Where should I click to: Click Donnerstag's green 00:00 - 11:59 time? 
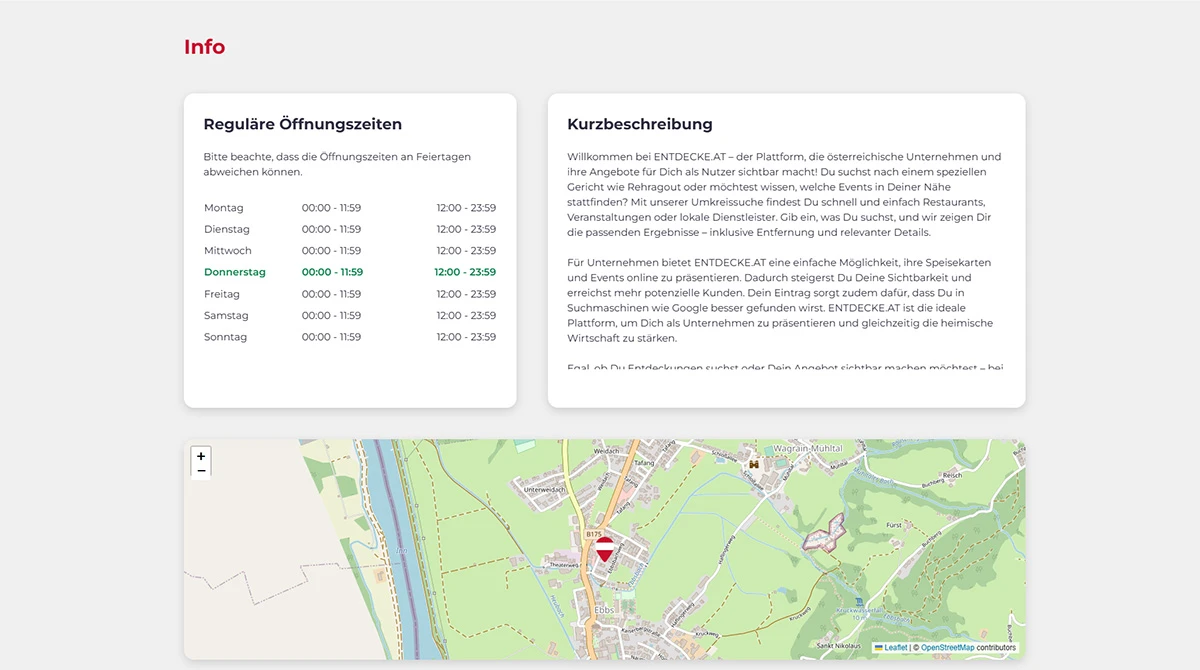(x=332, y=272)
